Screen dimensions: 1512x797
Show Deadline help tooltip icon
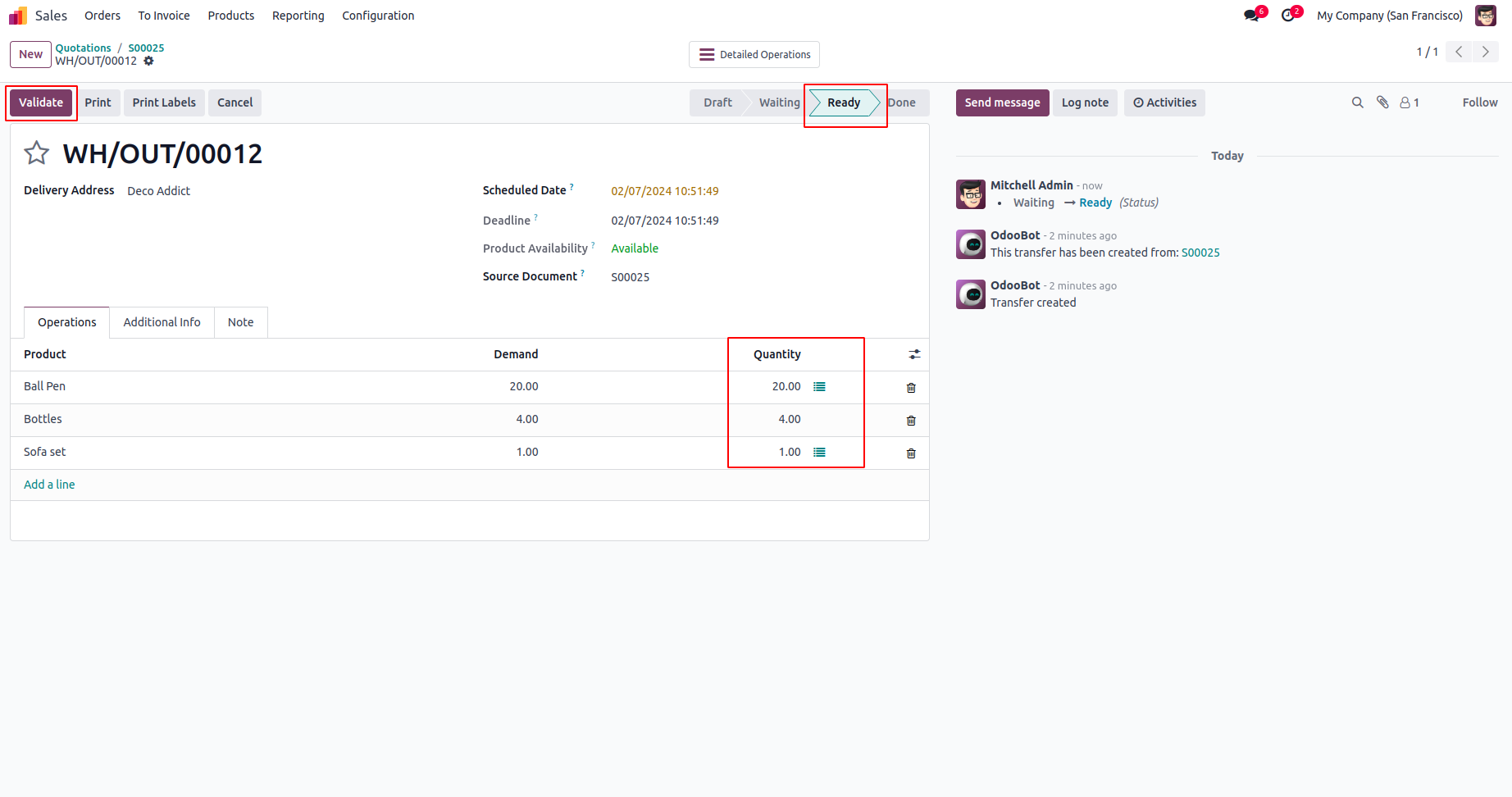[x=536, y=217]
